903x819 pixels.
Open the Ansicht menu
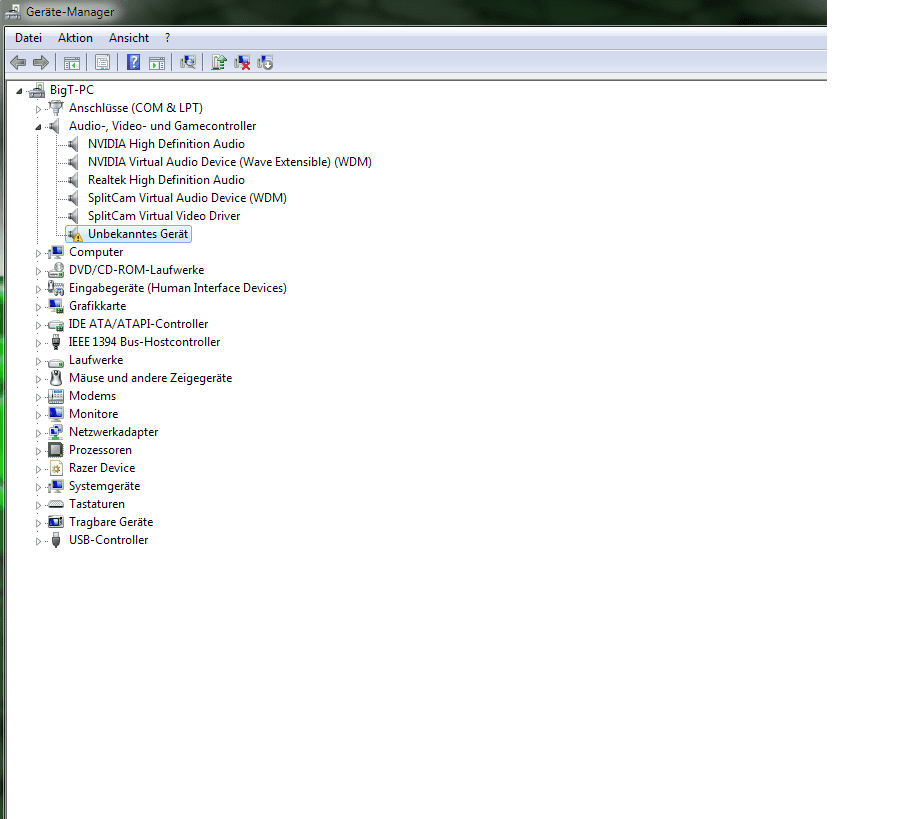(129, 38)
